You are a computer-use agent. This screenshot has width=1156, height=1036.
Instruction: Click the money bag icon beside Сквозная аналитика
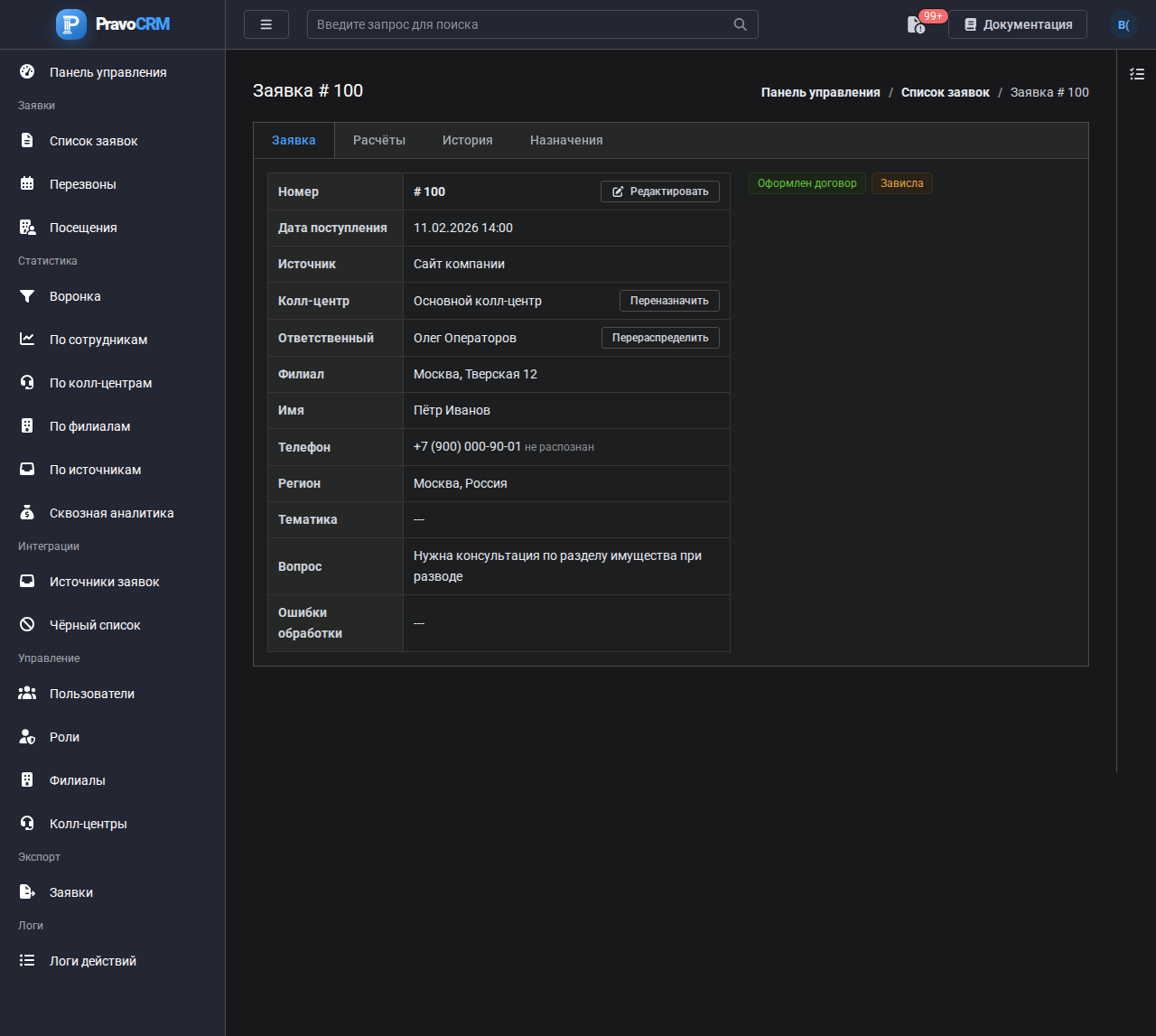pyautogui.click(x=27, y=513)
